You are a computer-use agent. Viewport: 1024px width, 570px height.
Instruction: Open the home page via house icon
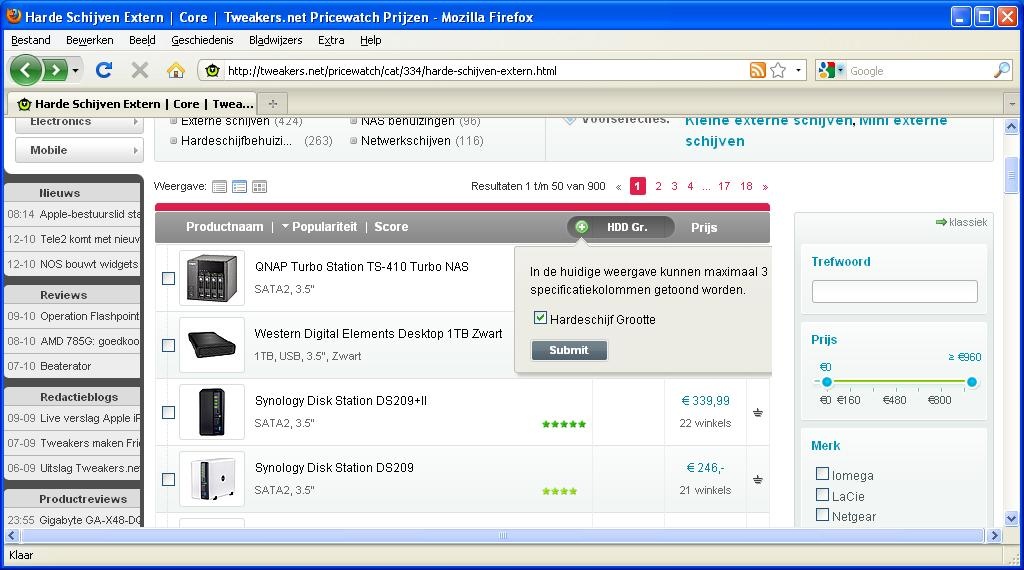(x=175, y=70)
